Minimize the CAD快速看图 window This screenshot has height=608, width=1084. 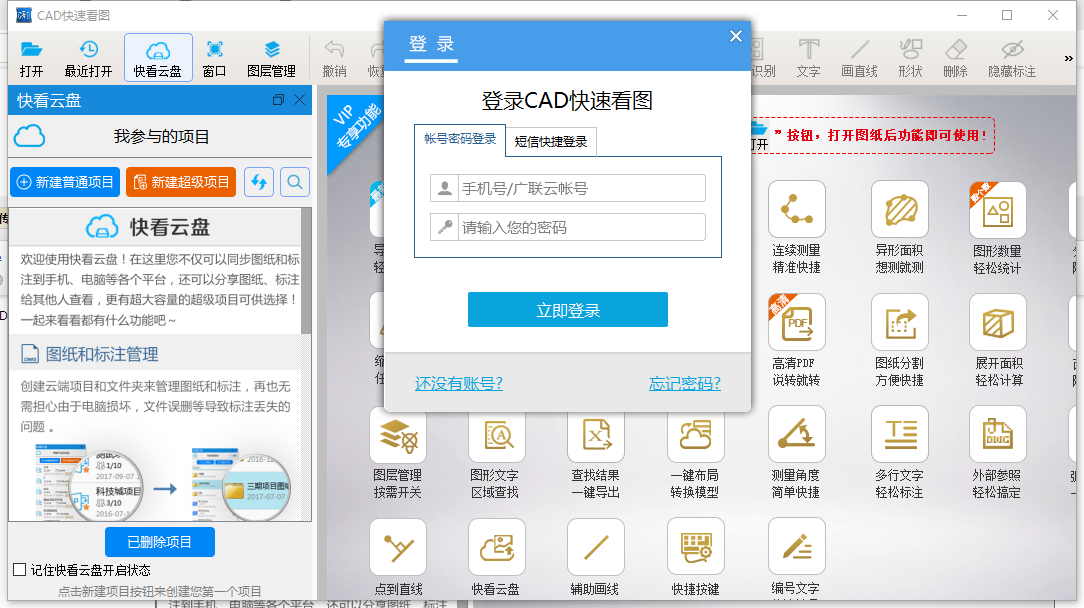pyautogui.click(x=962, y=15)
